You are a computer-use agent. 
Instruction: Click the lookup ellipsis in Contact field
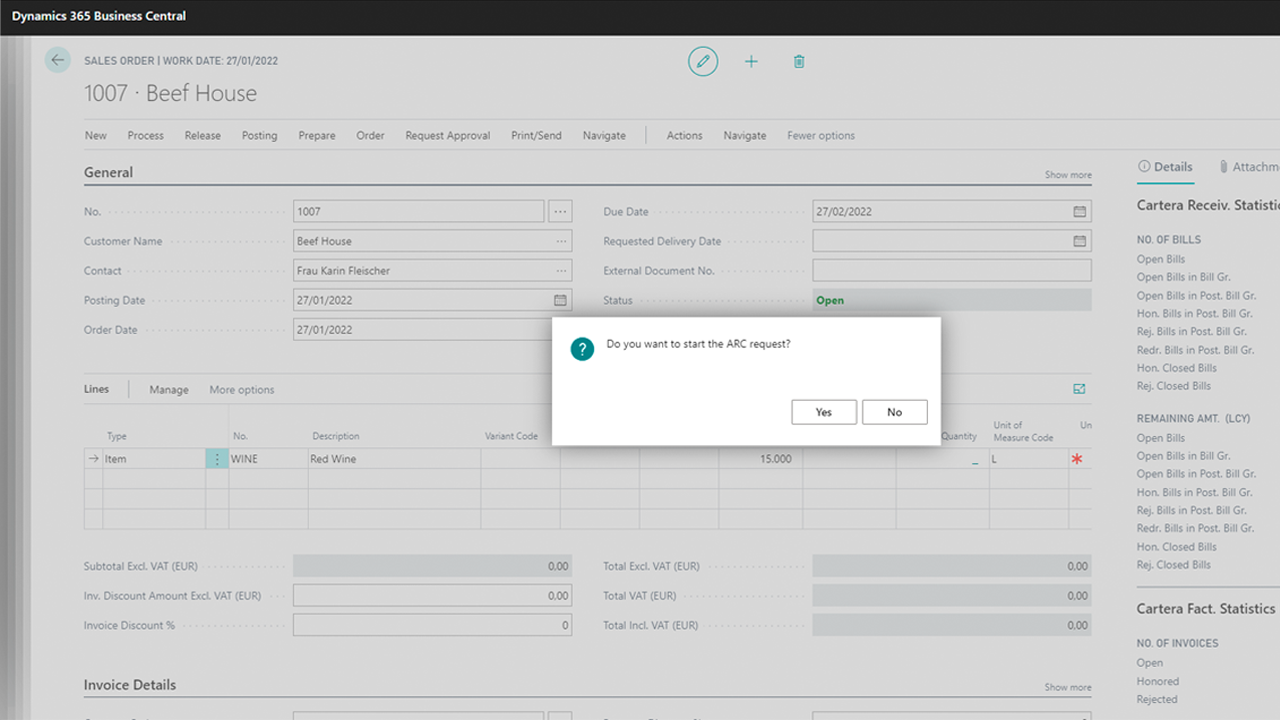point(562,271)
